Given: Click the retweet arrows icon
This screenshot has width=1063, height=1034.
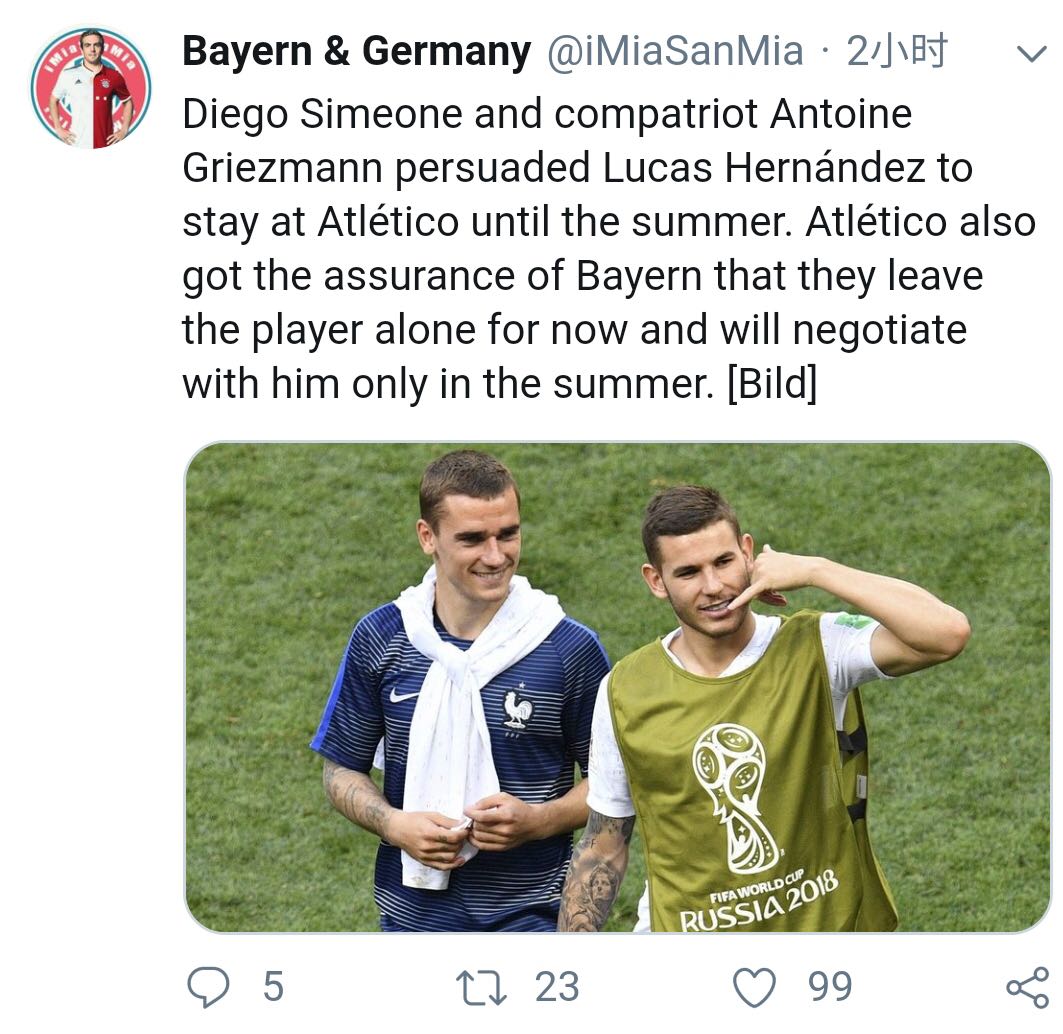Looking at the screenshot, I should pos(480,988).
